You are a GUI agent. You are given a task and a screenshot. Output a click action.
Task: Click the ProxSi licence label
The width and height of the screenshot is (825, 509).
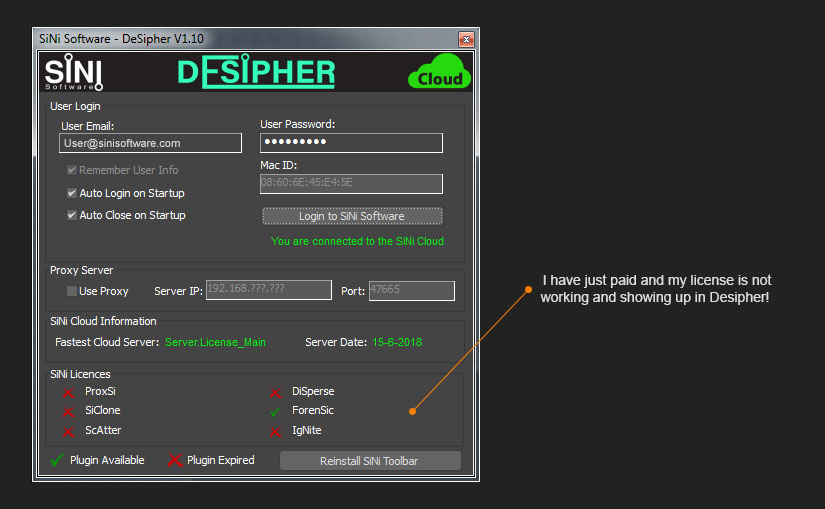[100, 391]
